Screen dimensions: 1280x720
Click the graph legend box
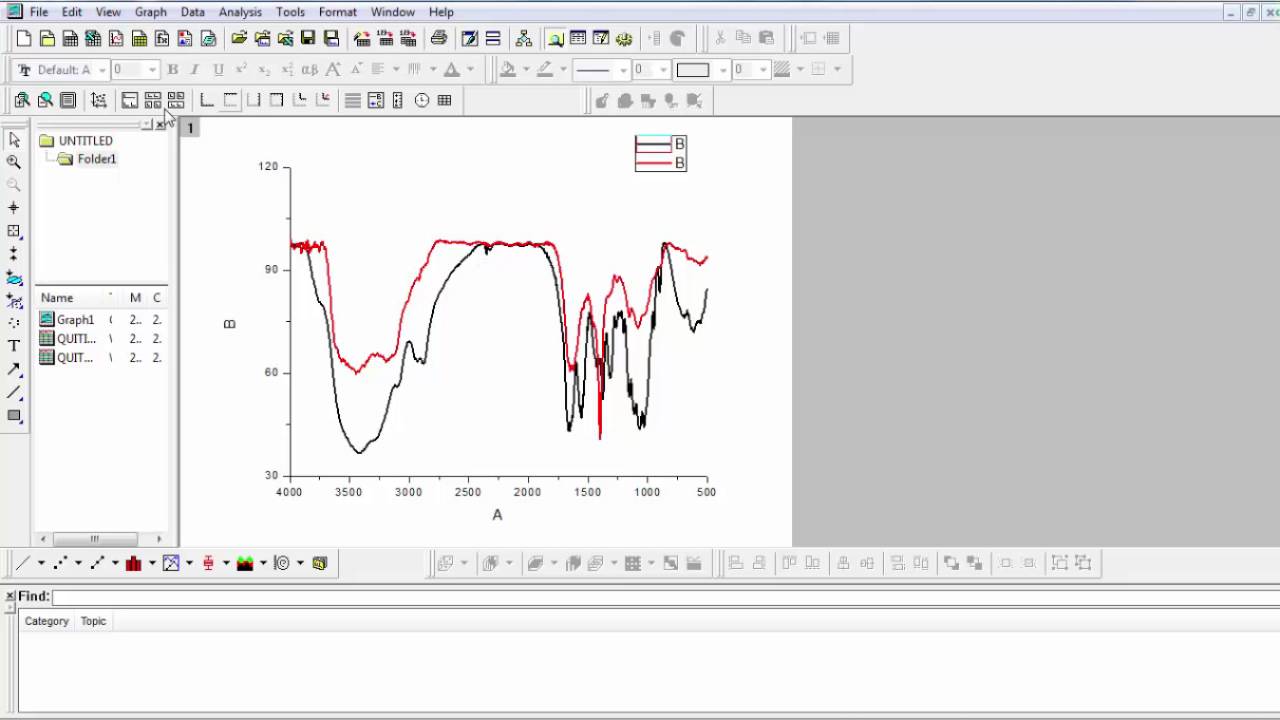coord(661,153)
